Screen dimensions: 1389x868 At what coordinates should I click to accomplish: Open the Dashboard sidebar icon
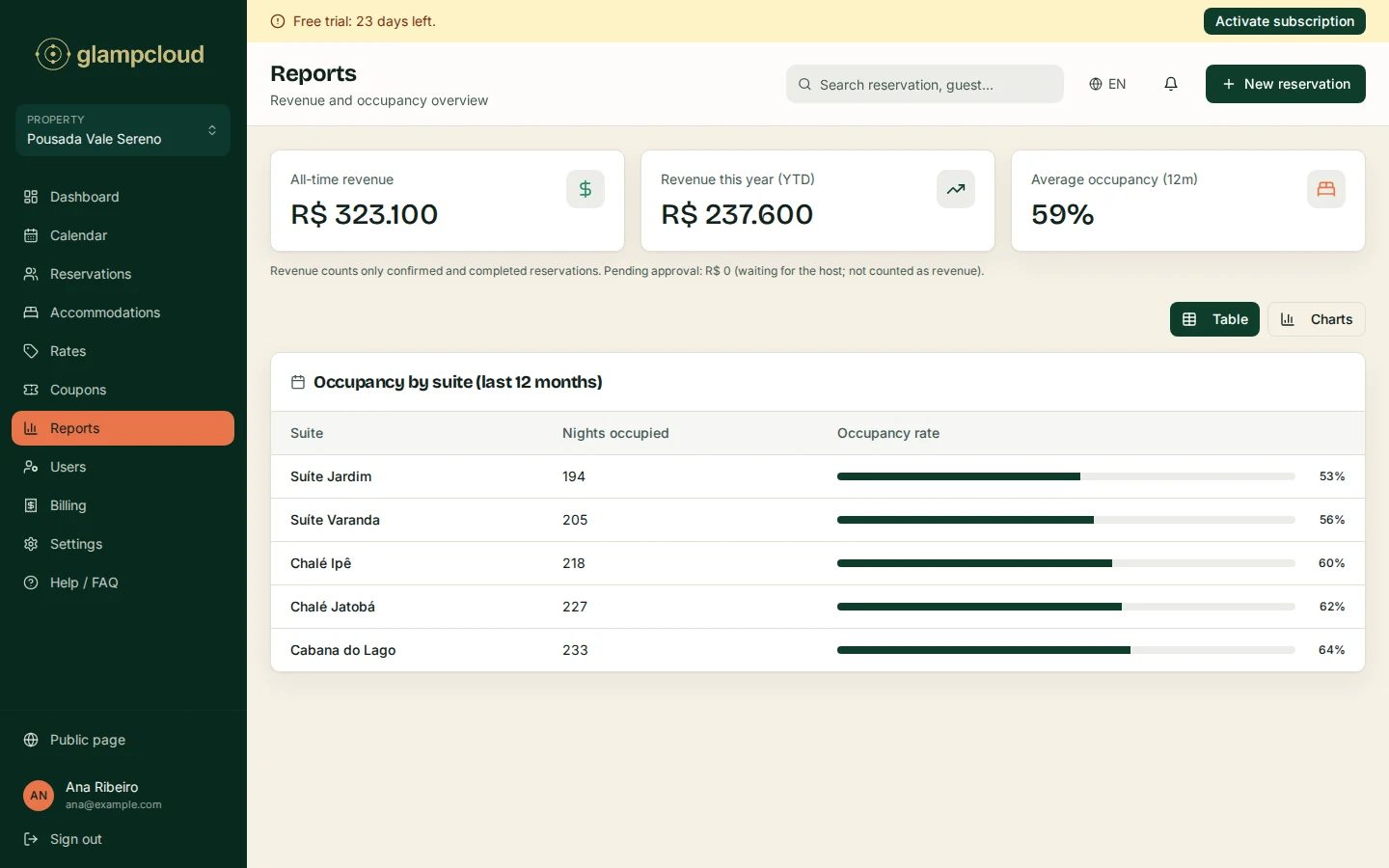(x=31, y=197)
